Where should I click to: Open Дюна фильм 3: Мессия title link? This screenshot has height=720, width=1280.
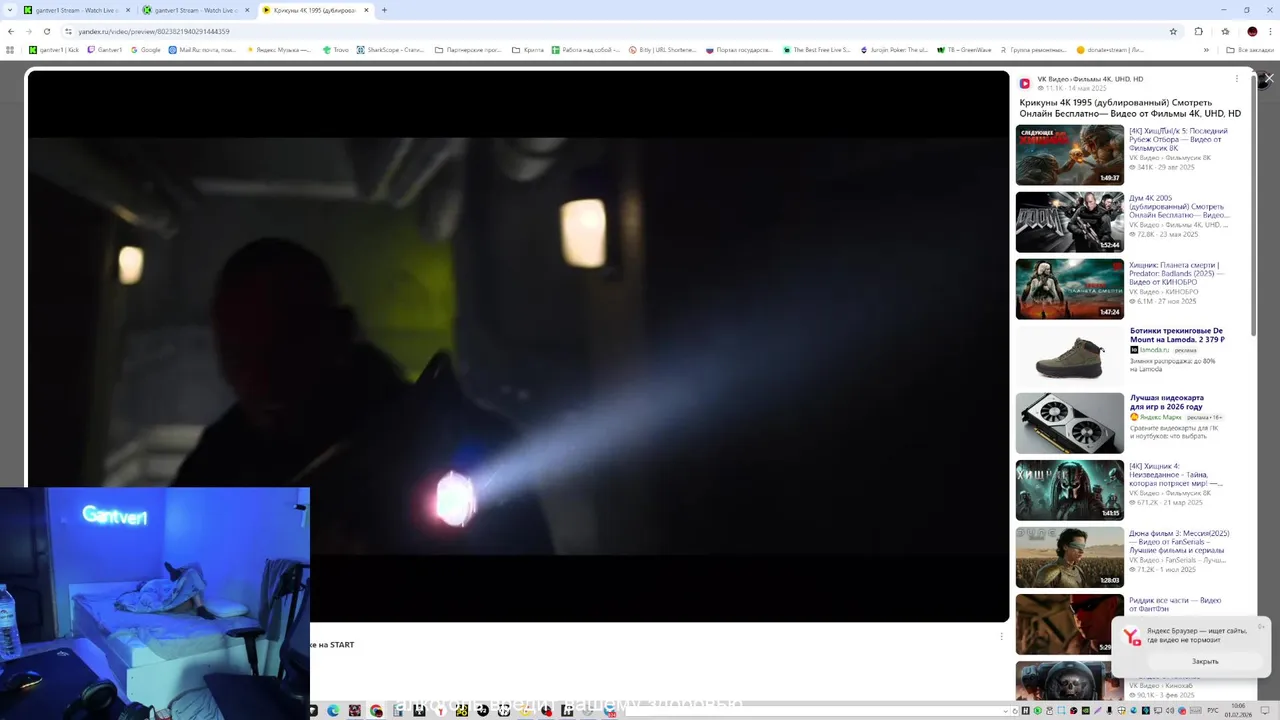[1179, 541]
